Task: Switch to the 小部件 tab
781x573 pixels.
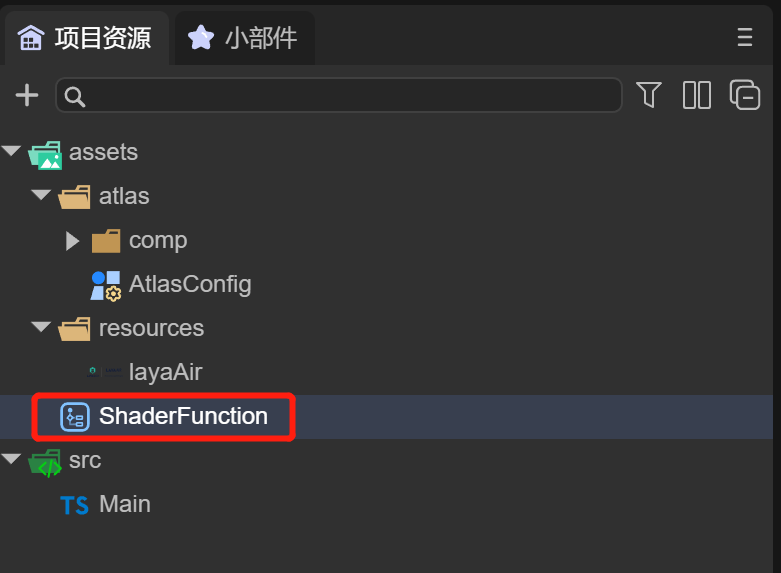Action: [245, 38]
